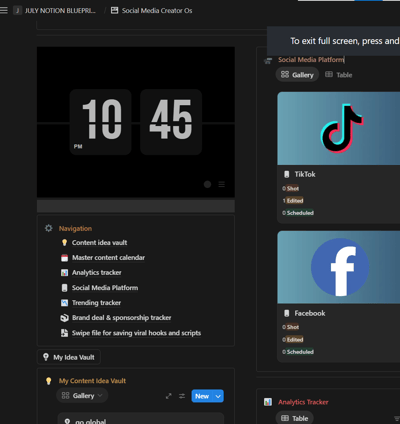The image size is (400, 424).
Task: Open the JULY NOTION BLUEPRI... breadcrumb
Action: point(55,11)
